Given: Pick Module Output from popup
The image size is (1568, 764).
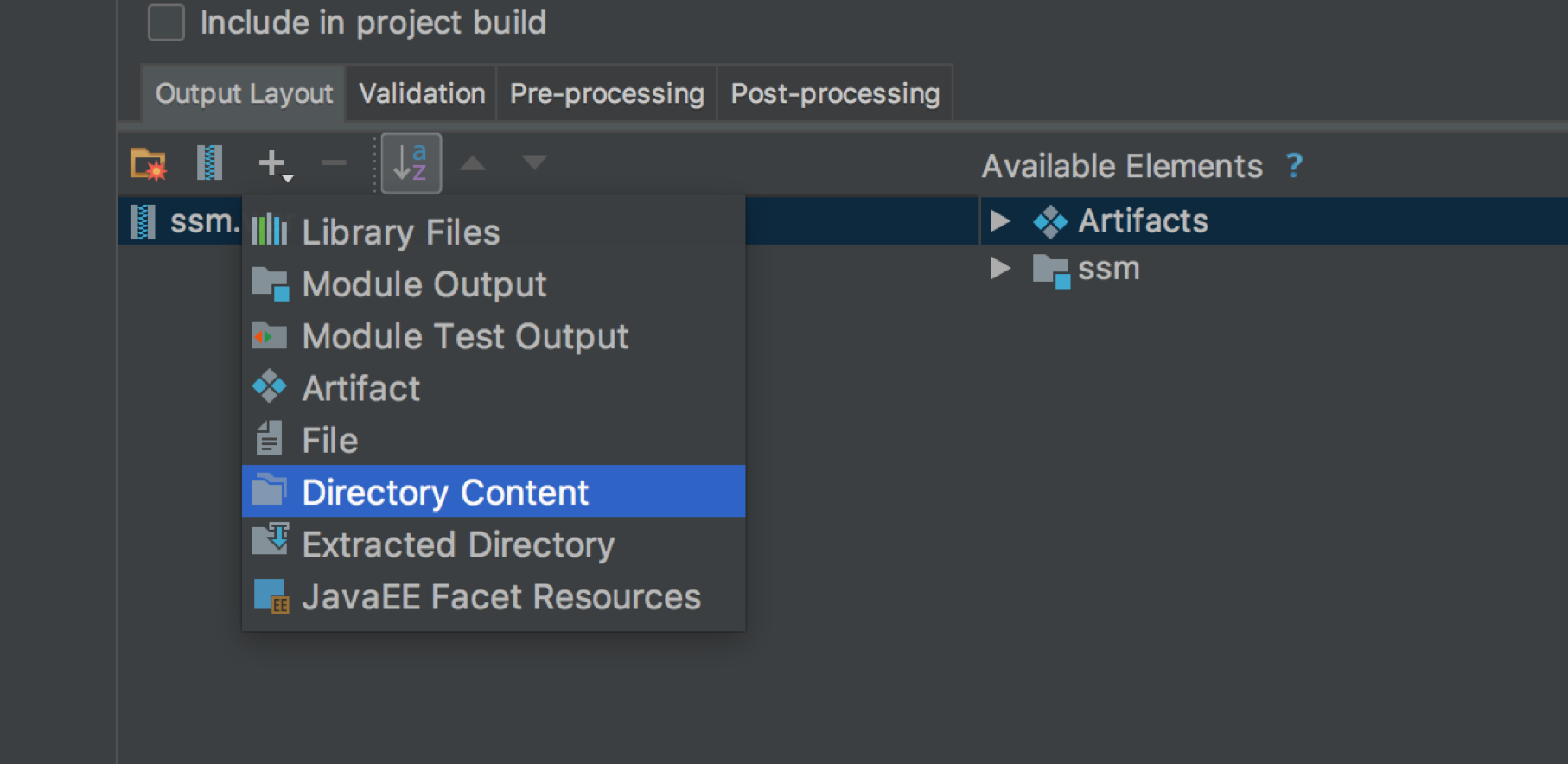Looking at the screenshot, I should [494, 283].
